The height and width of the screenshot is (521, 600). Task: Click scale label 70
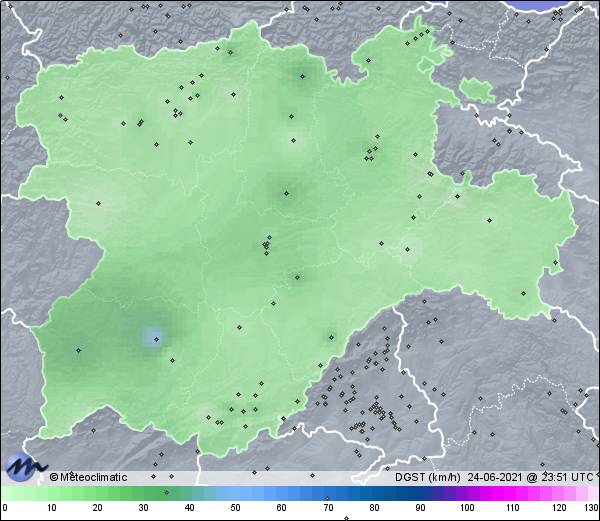(328, 508)
